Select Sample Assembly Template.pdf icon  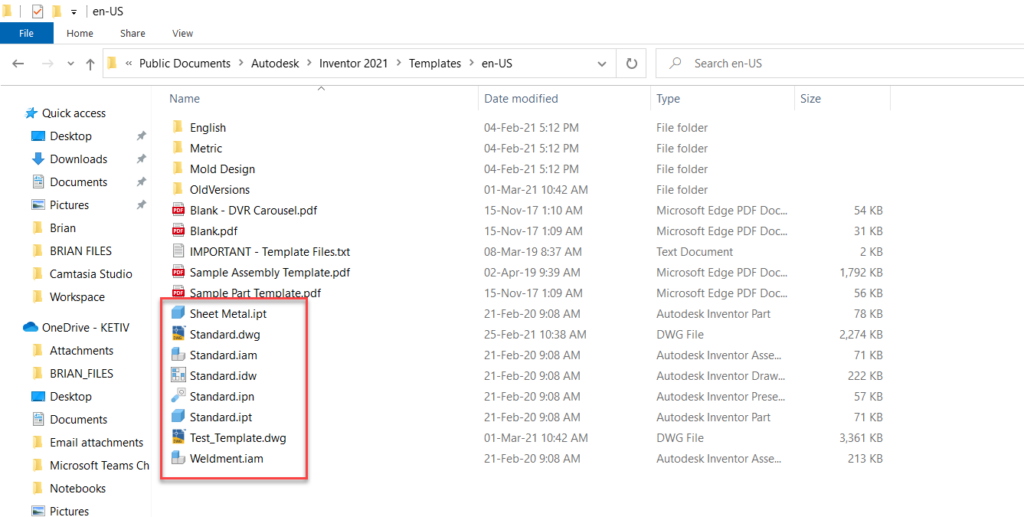tap(178, 272)
